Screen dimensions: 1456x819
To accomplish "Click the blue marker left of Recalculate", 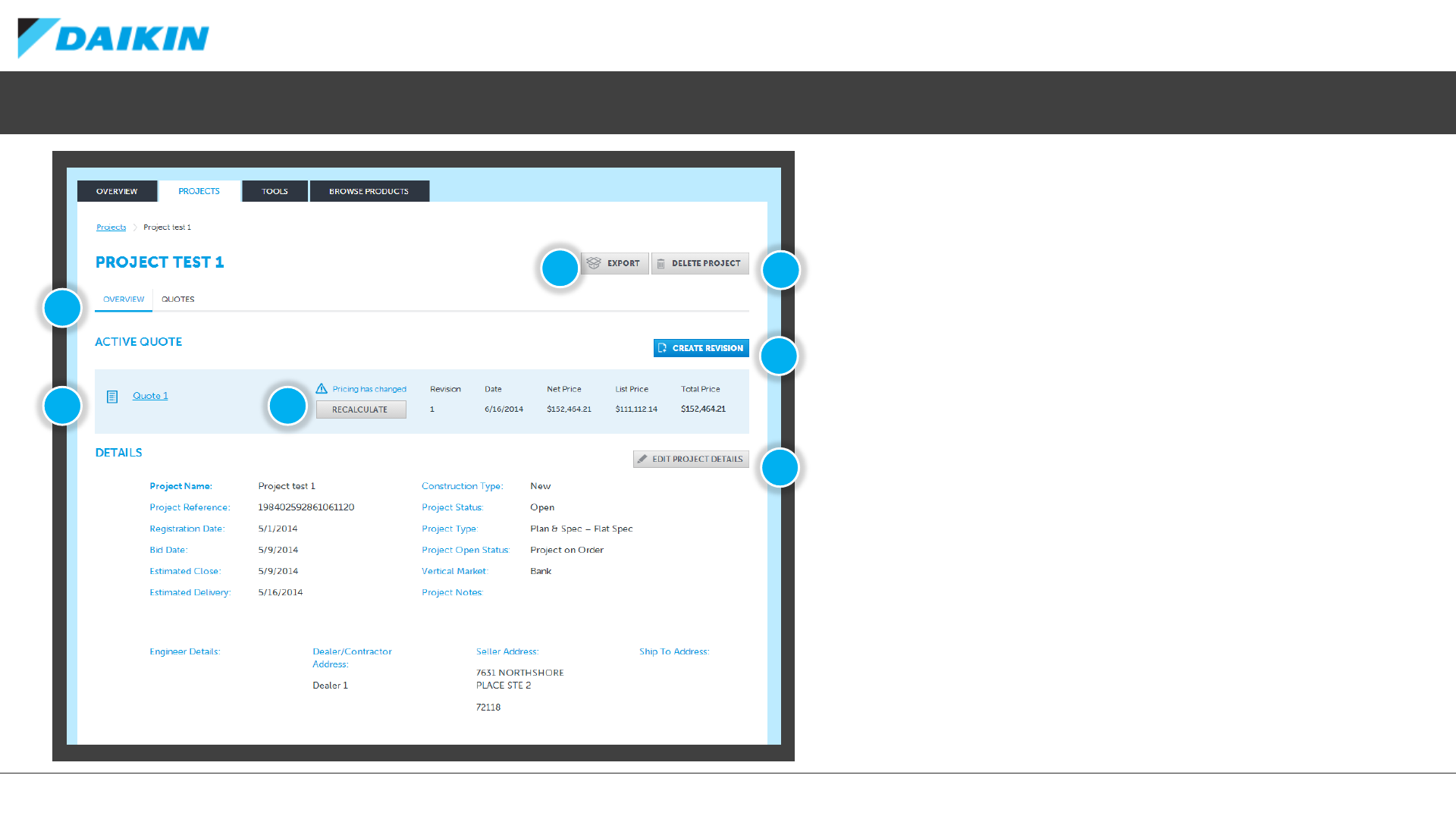I will (288, 406).
